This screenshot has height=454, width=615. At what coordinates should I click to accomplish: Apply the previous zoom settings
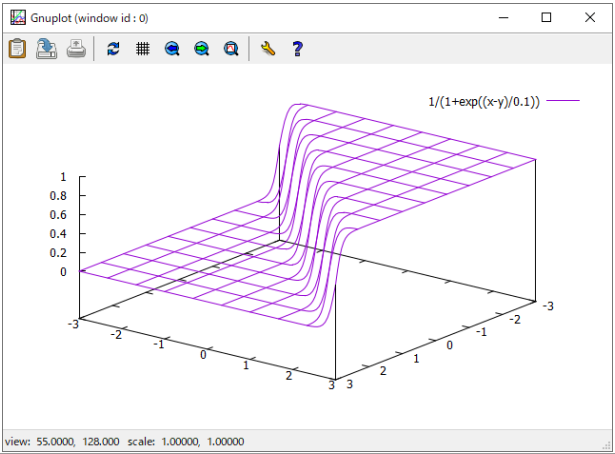tap(172, 48)
